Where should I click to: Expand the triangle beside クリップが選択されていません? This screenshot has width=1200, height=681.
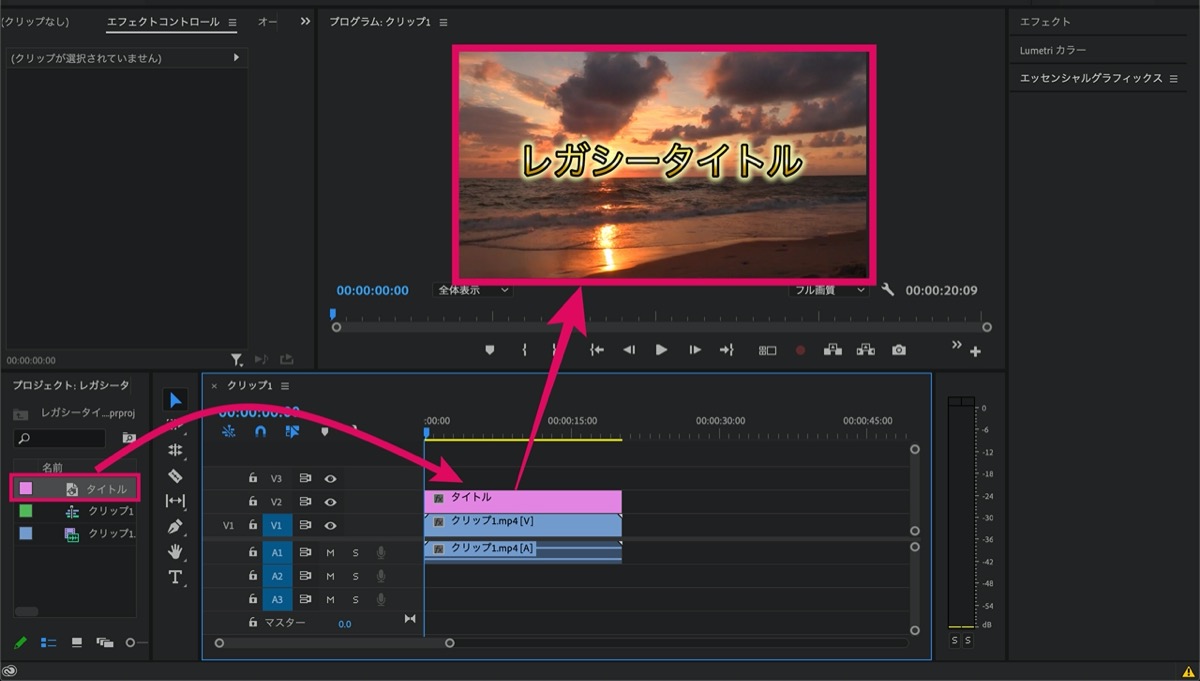pyautogui.click(x=236, y=58)
